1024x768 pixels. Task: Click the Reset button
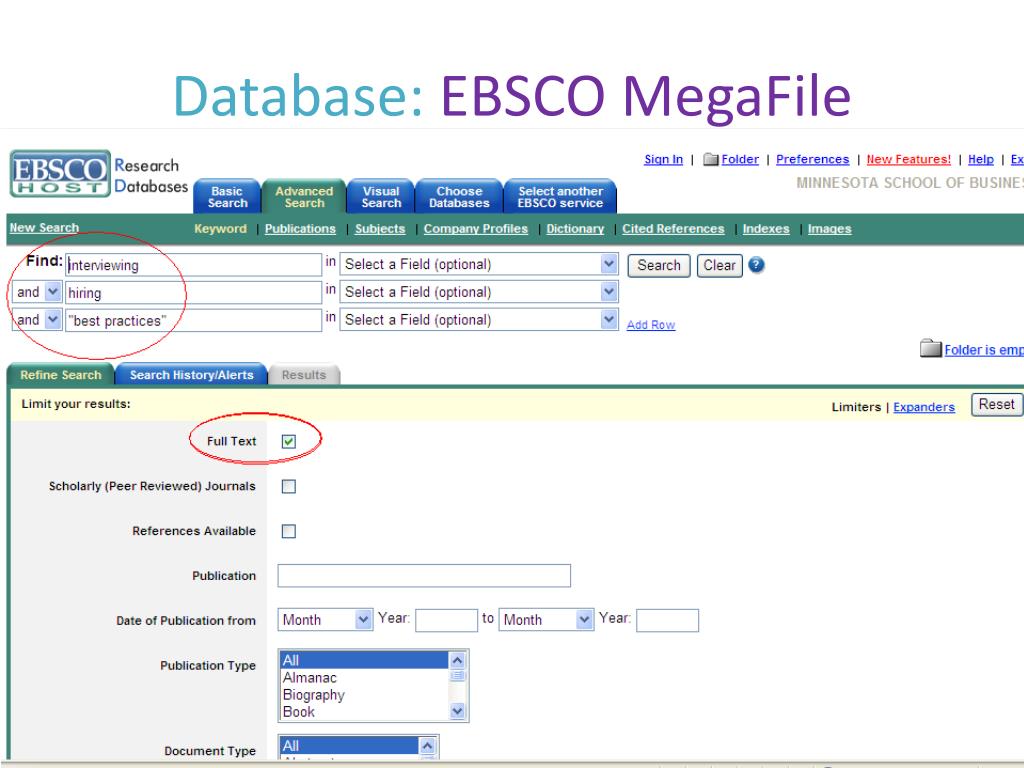pos(997,405)
